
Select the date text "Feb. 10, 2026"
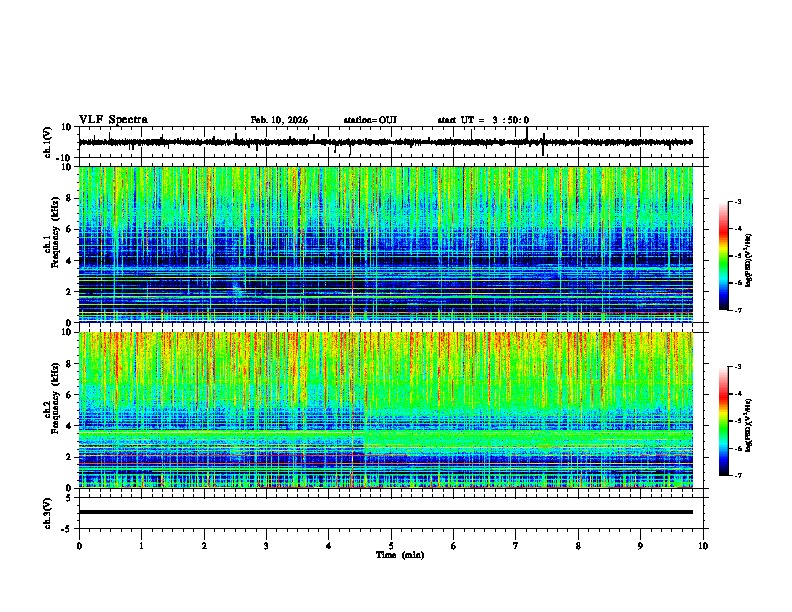click(279, 120)
